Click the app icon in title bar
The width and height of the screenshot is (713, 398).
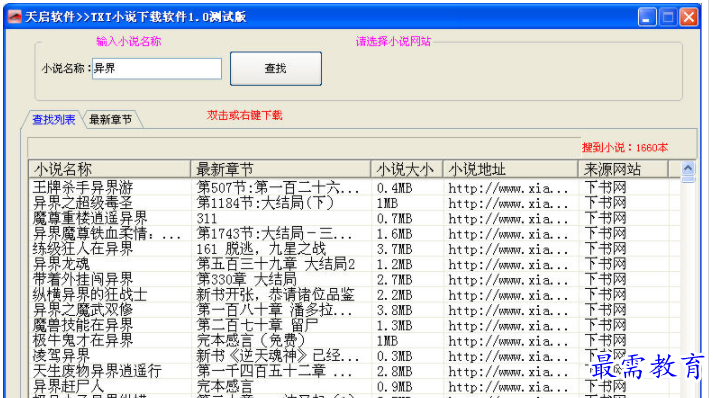pyautogui.click(x=15, y=17)
